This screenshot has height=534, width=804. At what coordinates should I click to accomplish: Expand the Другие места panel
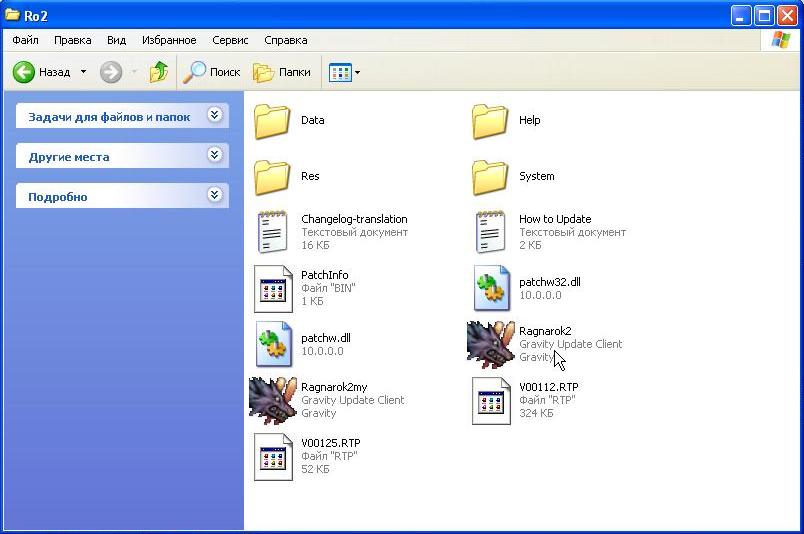point(214,156)
